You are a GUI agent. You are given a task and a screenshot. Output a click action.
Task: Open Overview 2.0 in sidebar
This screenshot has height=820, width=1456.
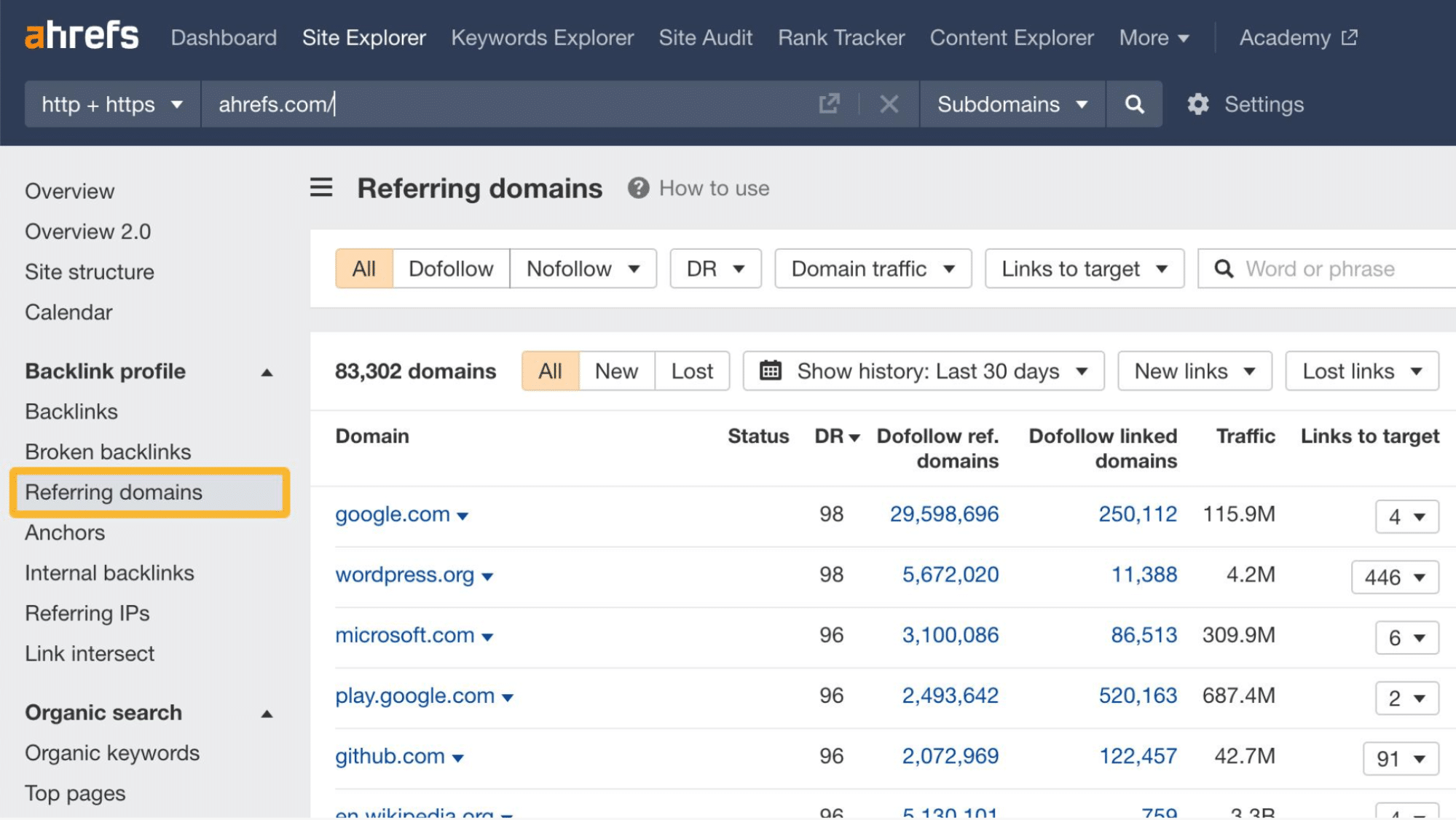click(88, 232)
